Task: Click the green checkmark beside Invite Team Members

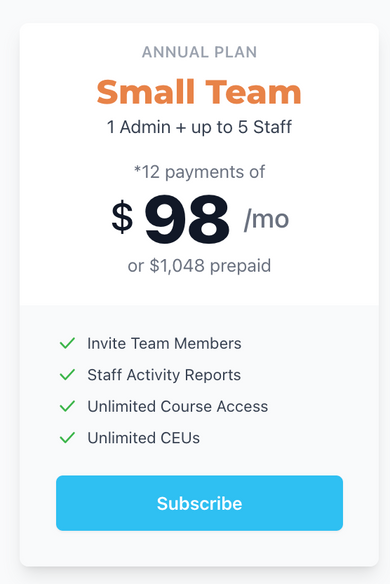Action: [x=67, y=343]
